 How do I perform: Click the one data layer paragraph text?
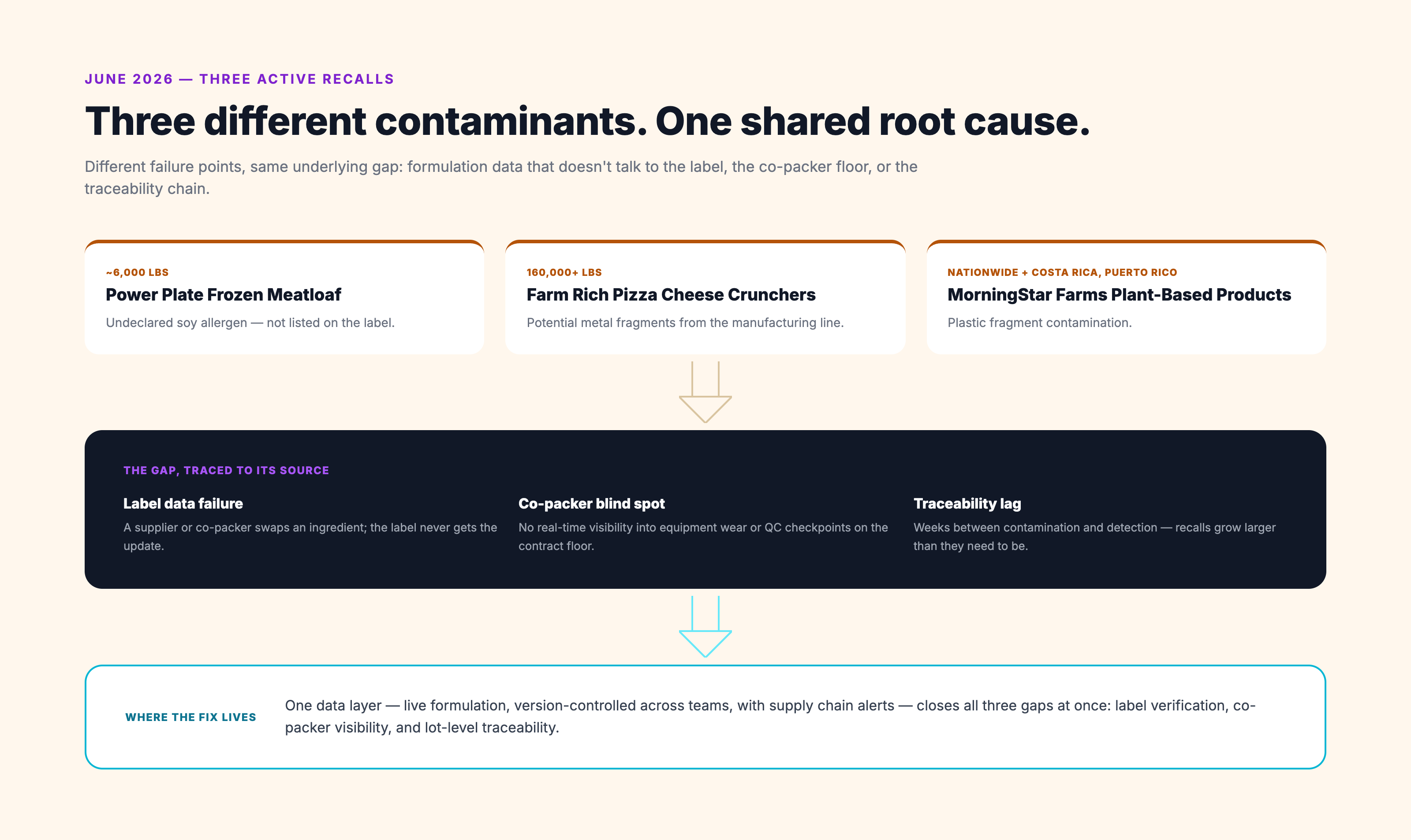770,717
